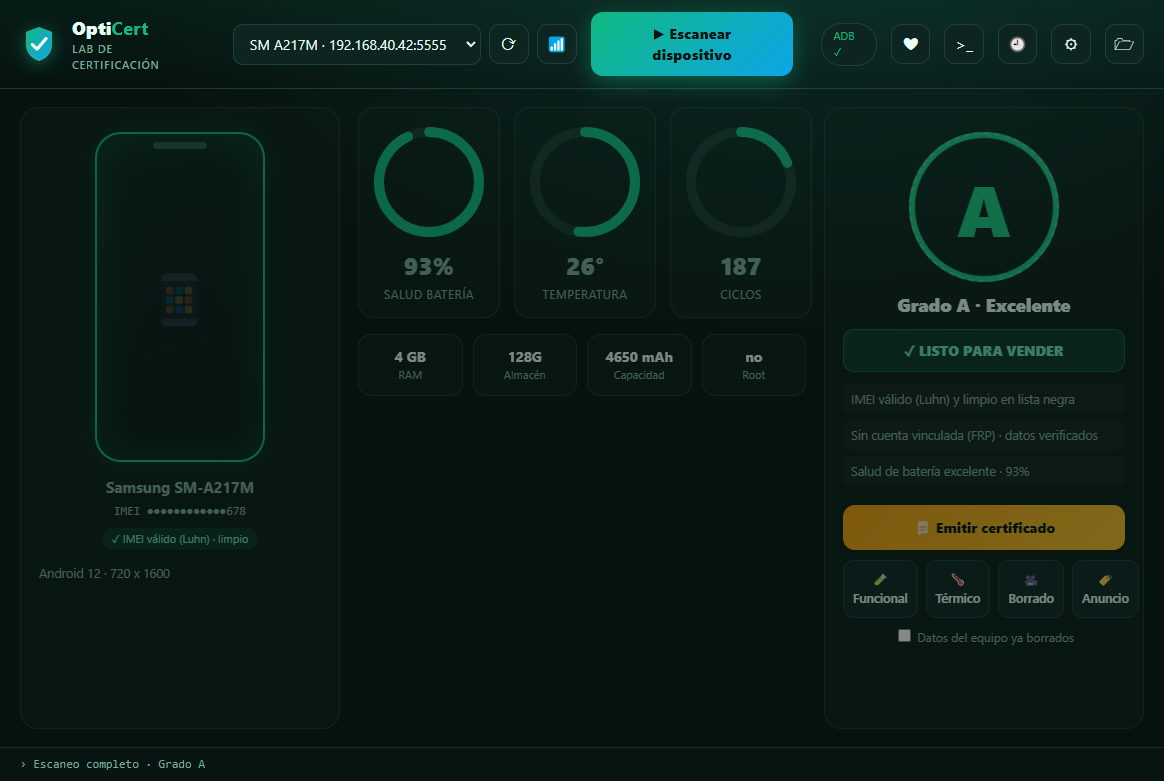Viewport: 1164px width, 781px height.
Task: Click the Térmico test button
Action: 958,589
